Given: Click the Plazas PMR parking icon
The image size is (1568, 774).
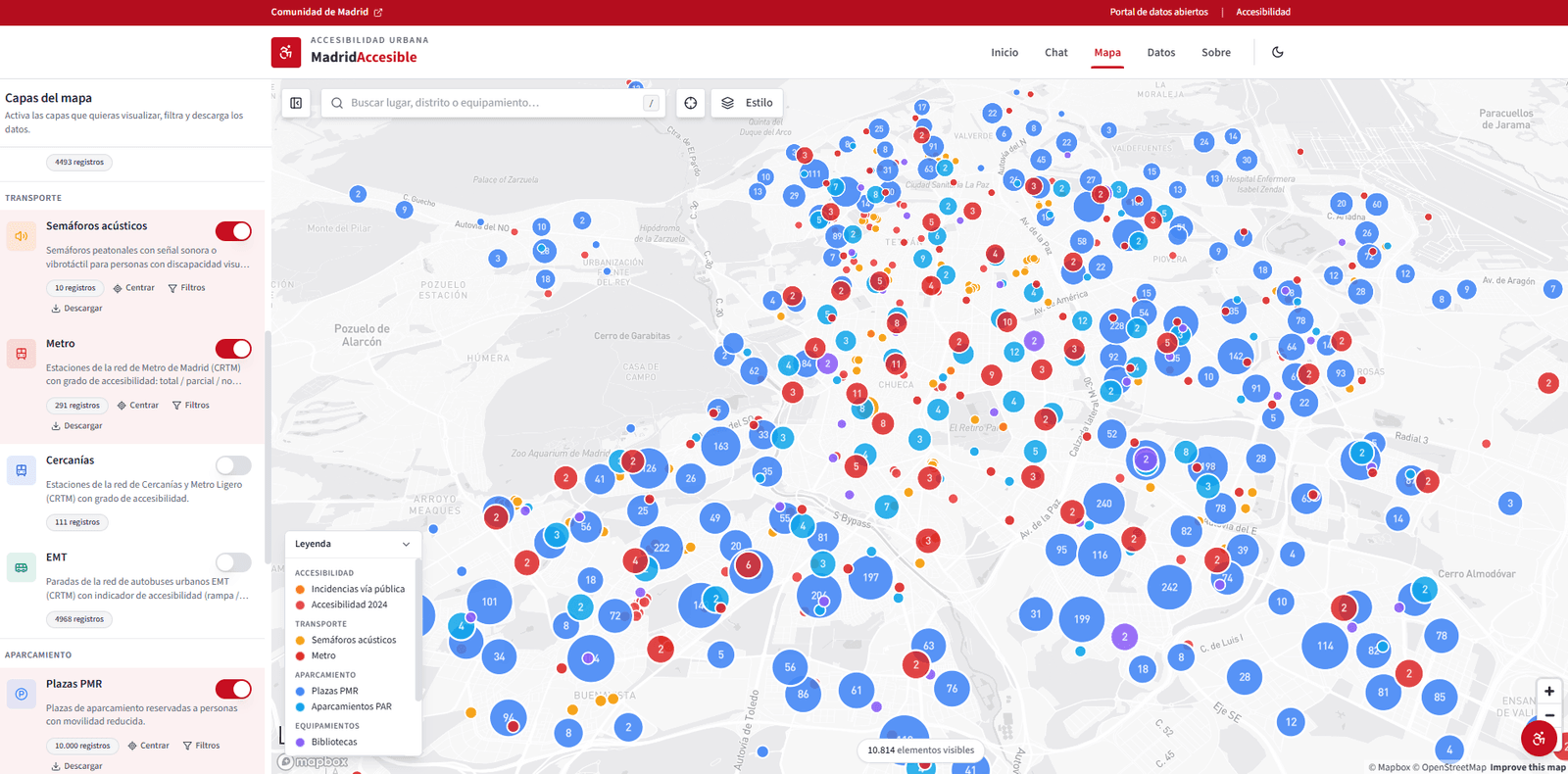Looking at the screenshot, I should click(x=22, y=694).
